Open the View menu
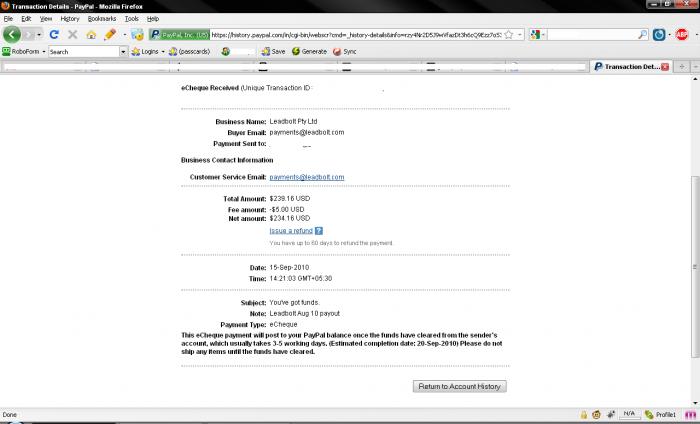Viewport: 700px width, 424px height. click(46, 19)
